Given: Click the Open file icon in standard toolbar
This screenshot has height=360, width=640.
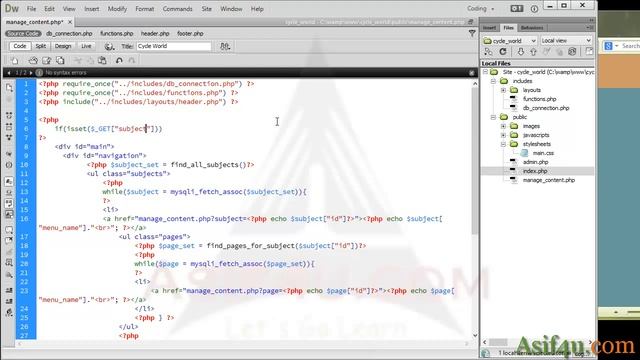Looking at the screenshot, I should [33, 60].
